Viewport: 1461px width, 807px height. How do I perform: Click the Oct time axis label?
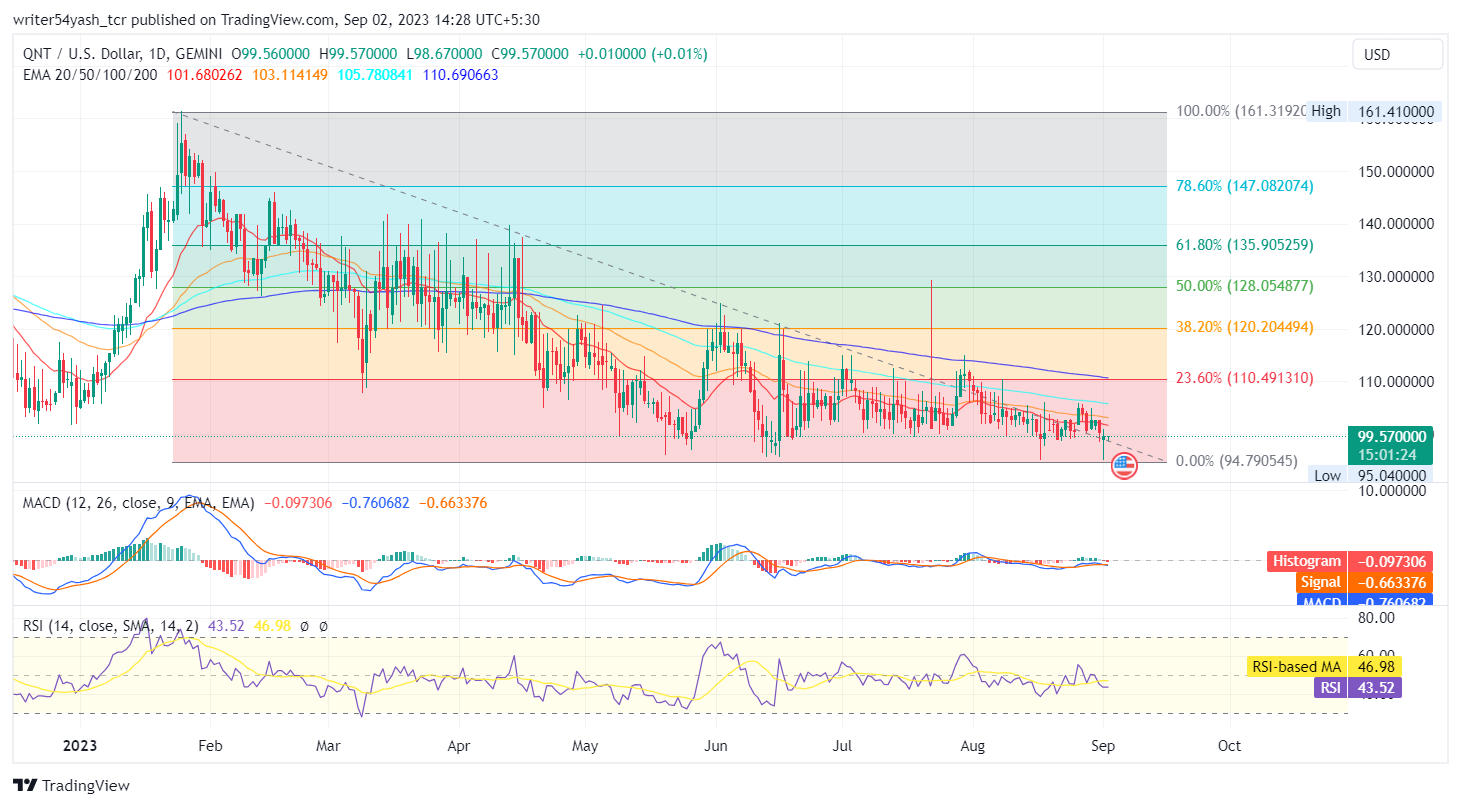[x=1230, y=746]
